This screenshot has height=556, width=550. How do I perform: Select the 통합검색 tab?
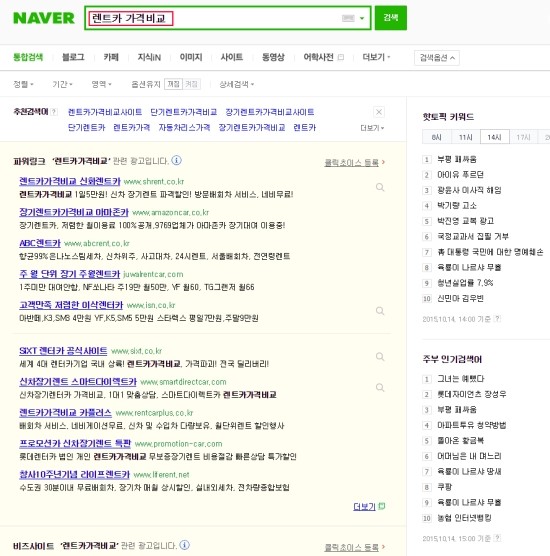[28, 57]
